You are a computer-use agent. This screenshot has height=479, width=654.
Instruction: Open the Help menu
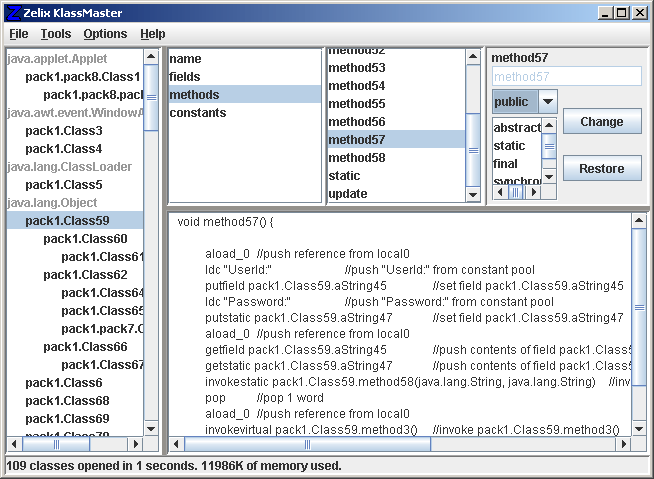153,34
